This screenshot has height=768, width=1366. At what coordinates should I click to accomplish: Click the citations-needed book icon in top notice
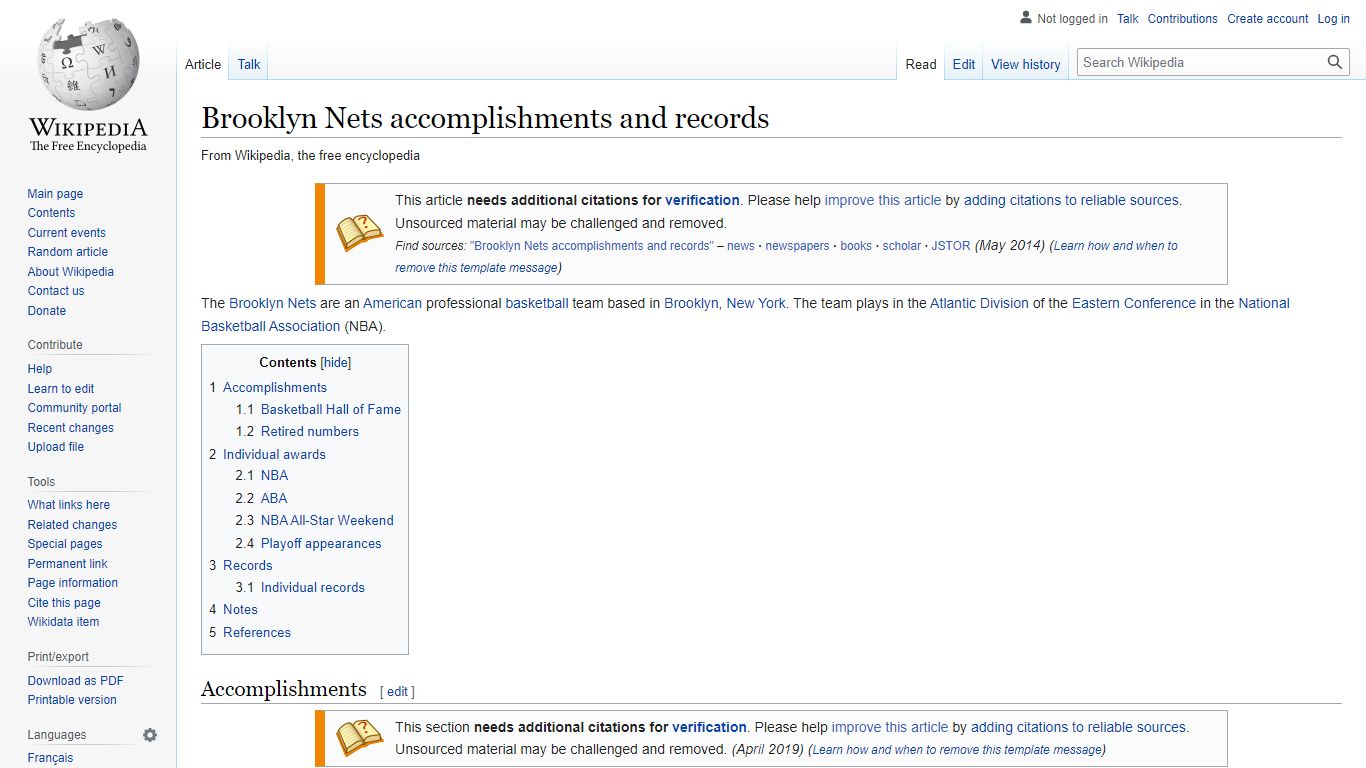359,233
